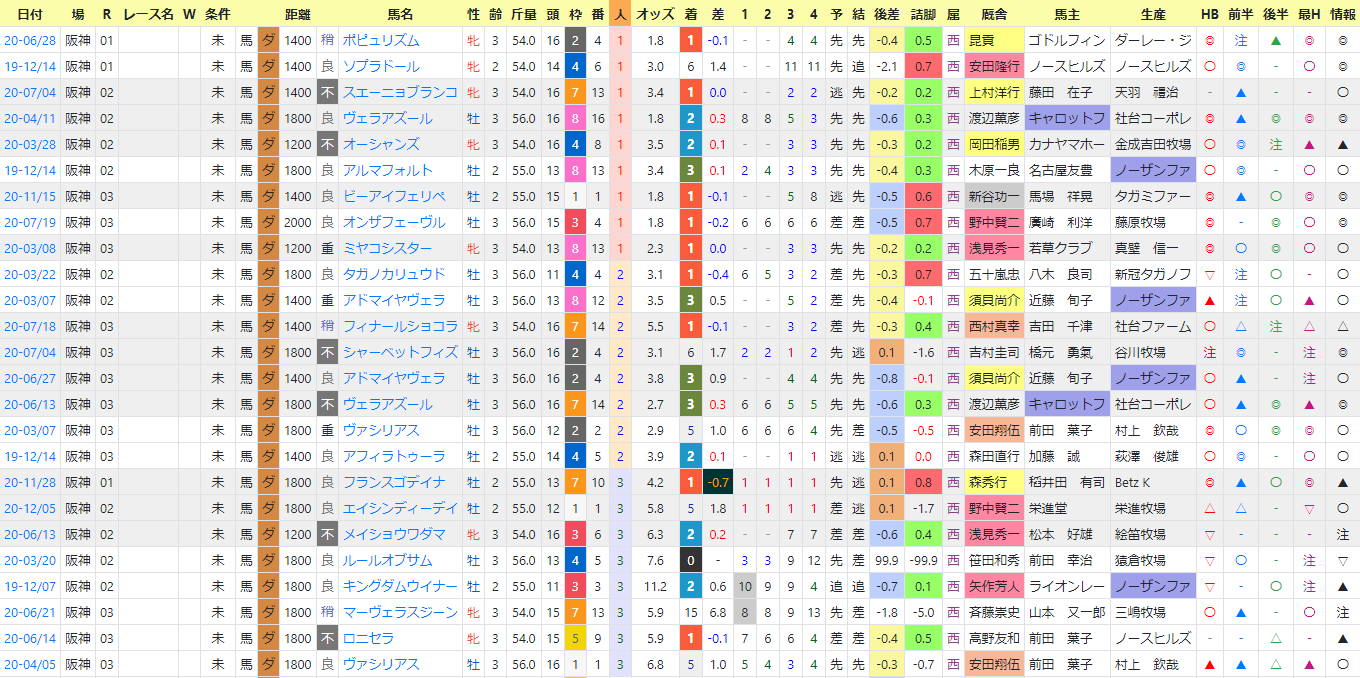The height and width of the screenshot is (678, 1360).
Task: Click the レース名 column header
Action: (148, 14)
